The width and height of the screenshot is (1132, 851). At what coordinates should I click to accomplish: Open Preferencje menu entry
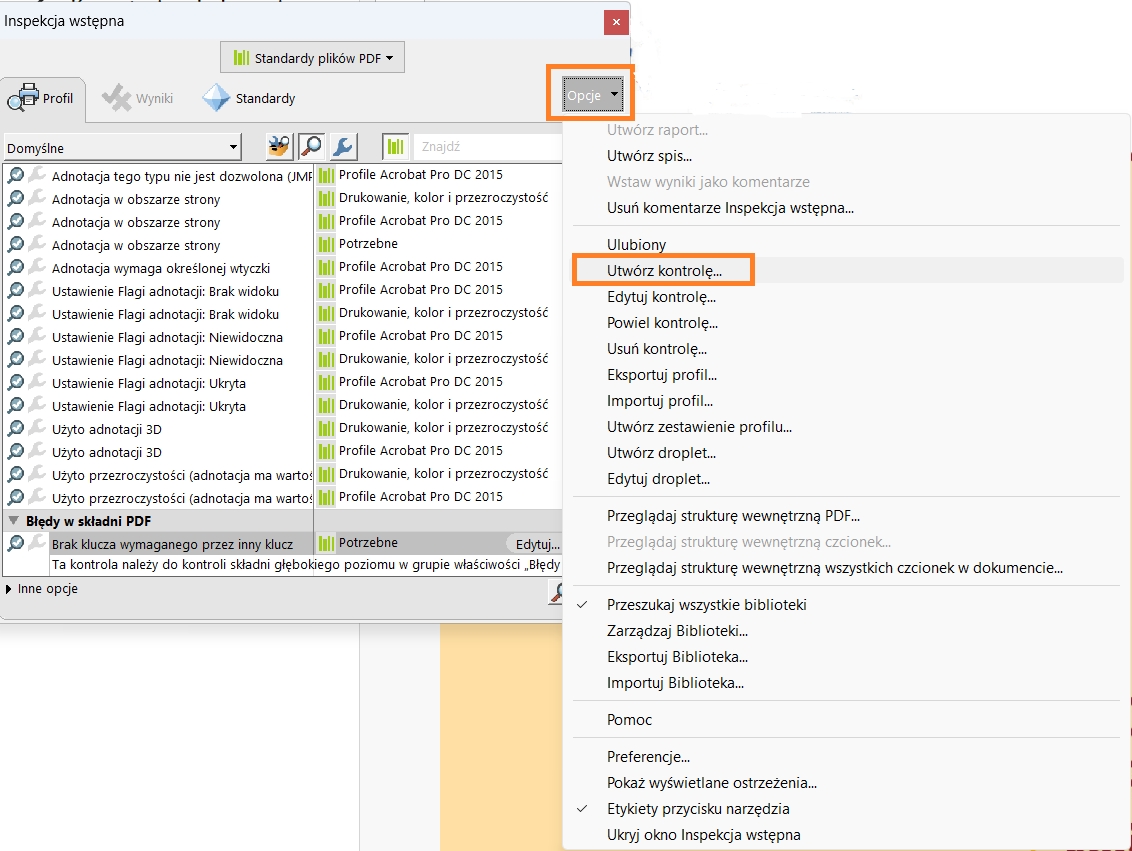tap(648, 756)
